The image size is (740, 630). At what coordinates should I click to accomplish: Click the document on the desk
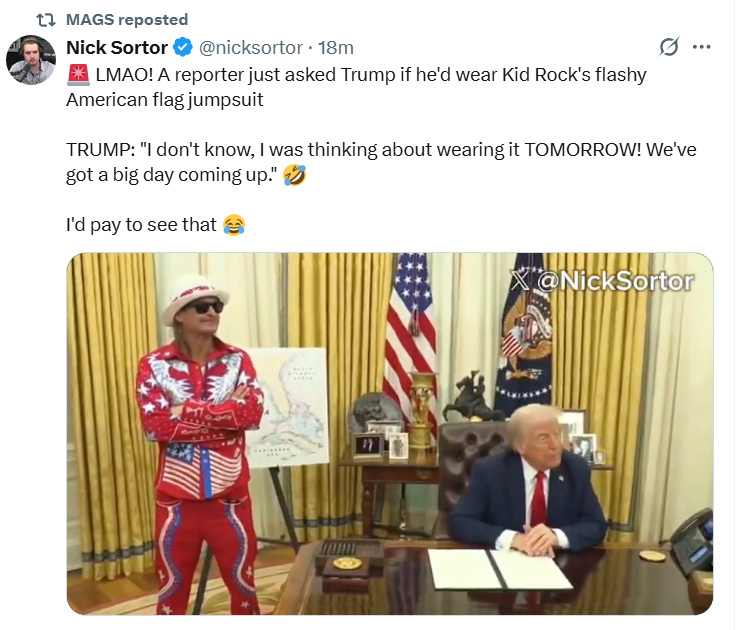pos(500,569)
